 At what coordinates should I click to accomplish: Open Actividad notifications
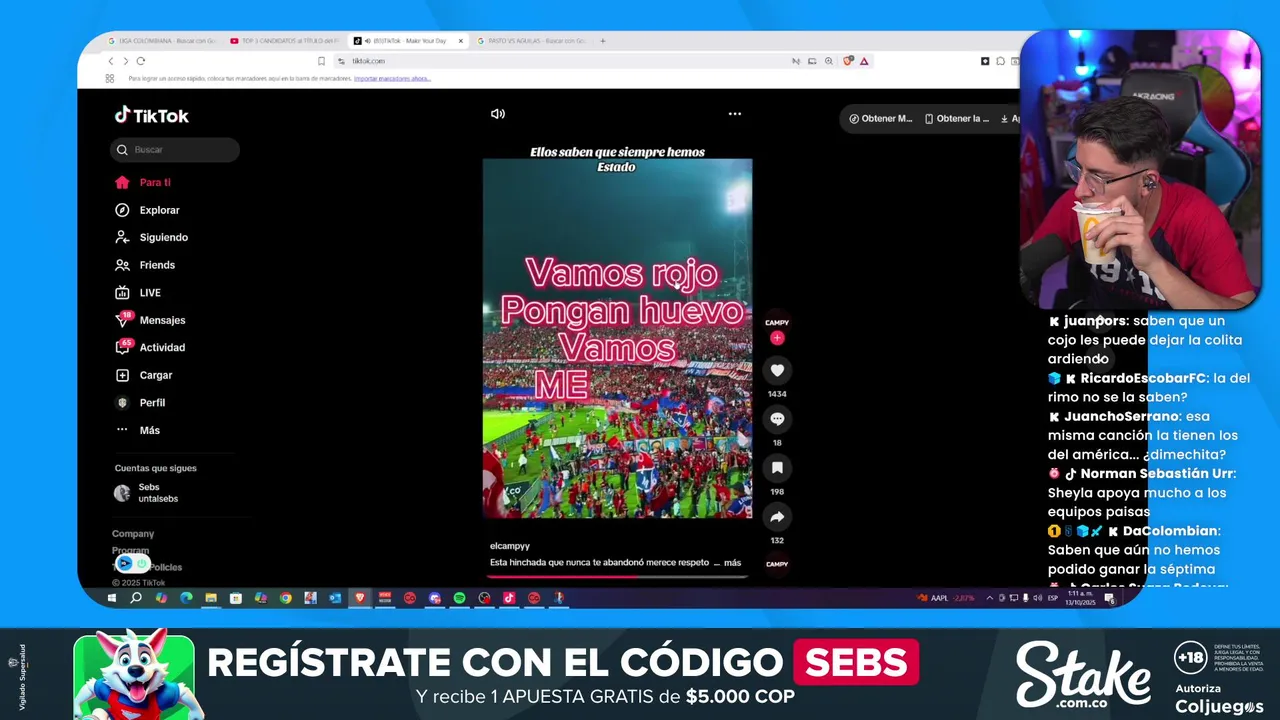[x=150, y=348]
